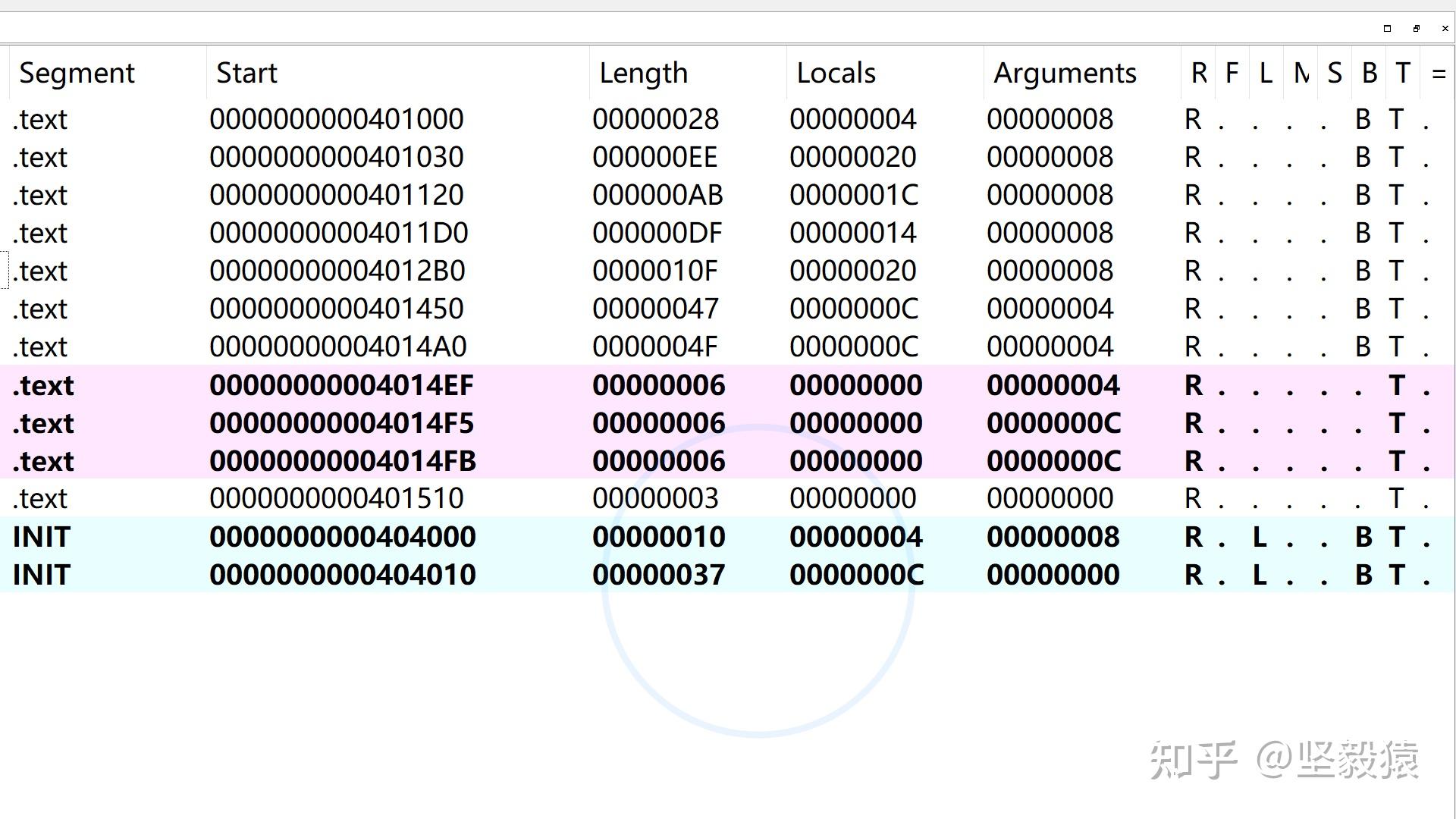The width and height of the screenshot is (1456, 819).
Task: Click the T flag column header
Action: pyautogui.click(x=1402, y=74)
